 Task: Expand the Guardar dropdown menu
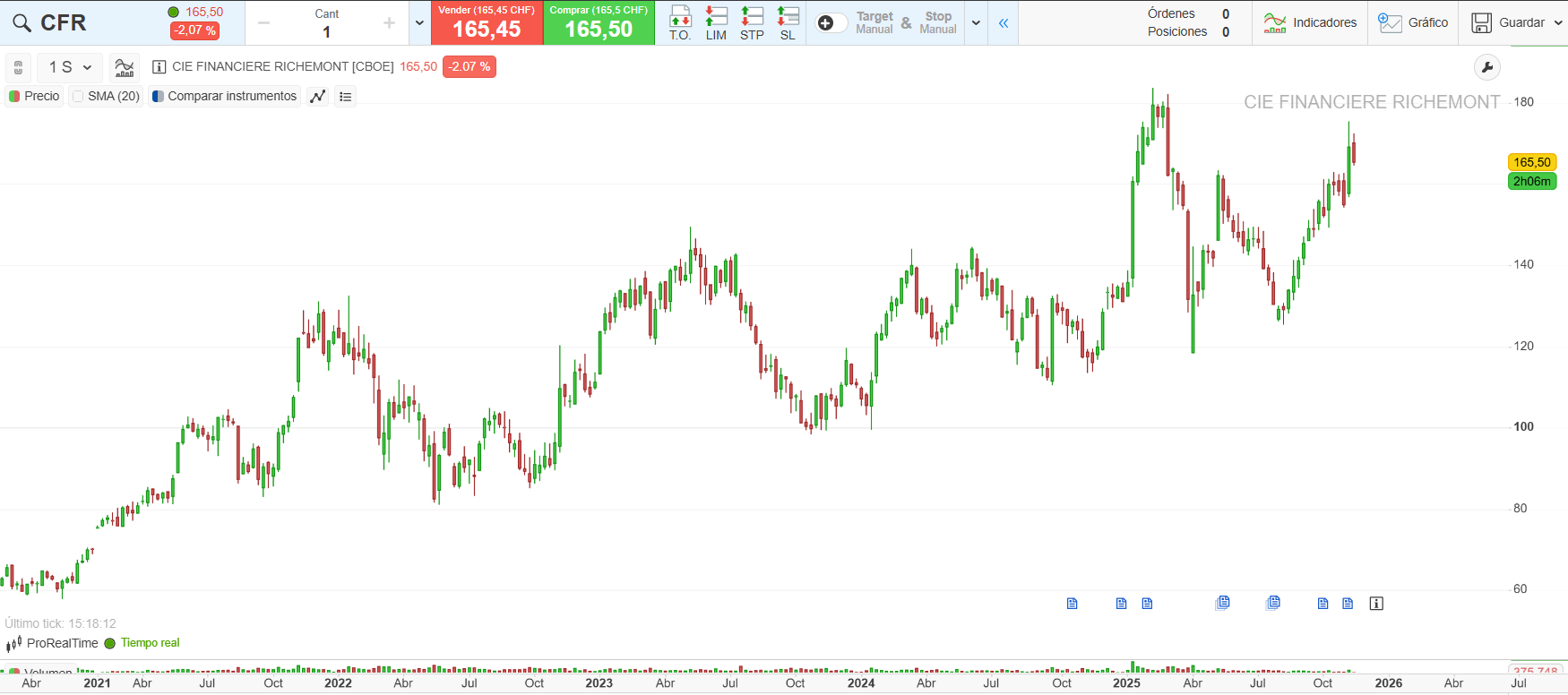1558,23
